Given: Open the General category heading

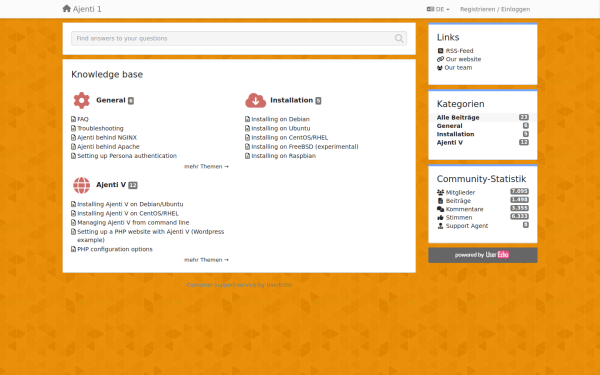Looking at the screenshot, I should tap(111, 100).
